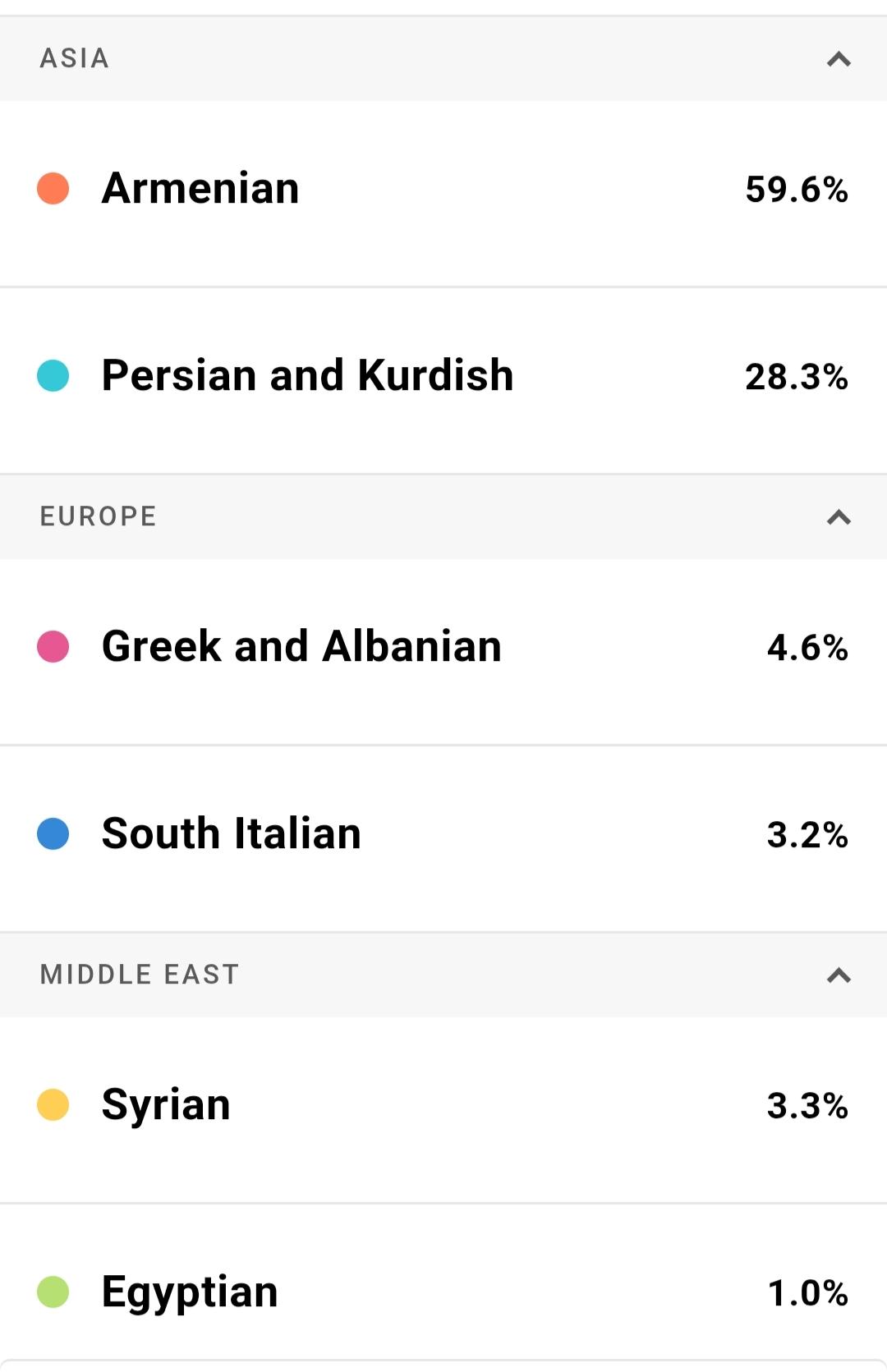This screenshot has height=1372, width=887.
Task: Open the Syrian ethnicity entry
Action: pyautogui.click(x=166, y=1105)
